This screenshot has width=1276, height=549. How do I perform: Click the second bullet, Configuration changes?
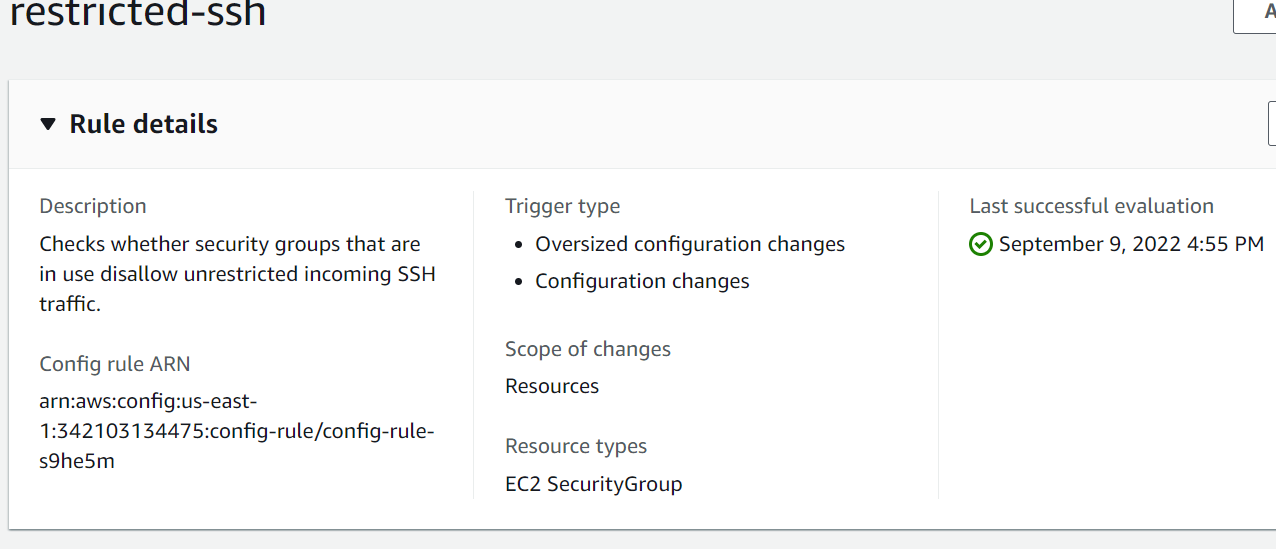(642, 281)
